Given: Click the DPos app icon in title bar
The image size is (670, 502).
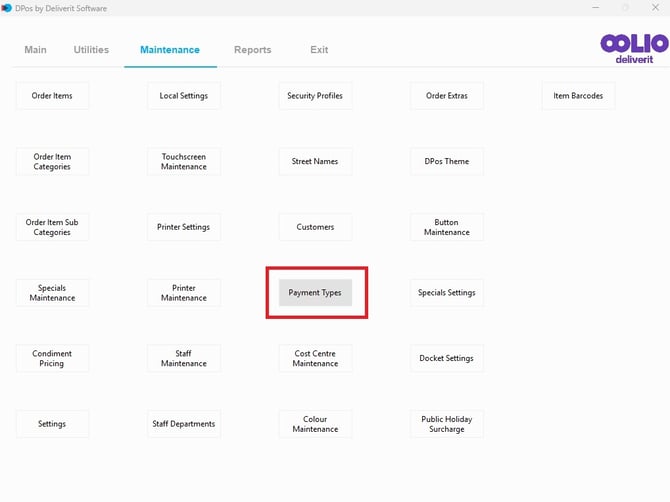Looking at the screenshot, I should click(x=6, y=8).
